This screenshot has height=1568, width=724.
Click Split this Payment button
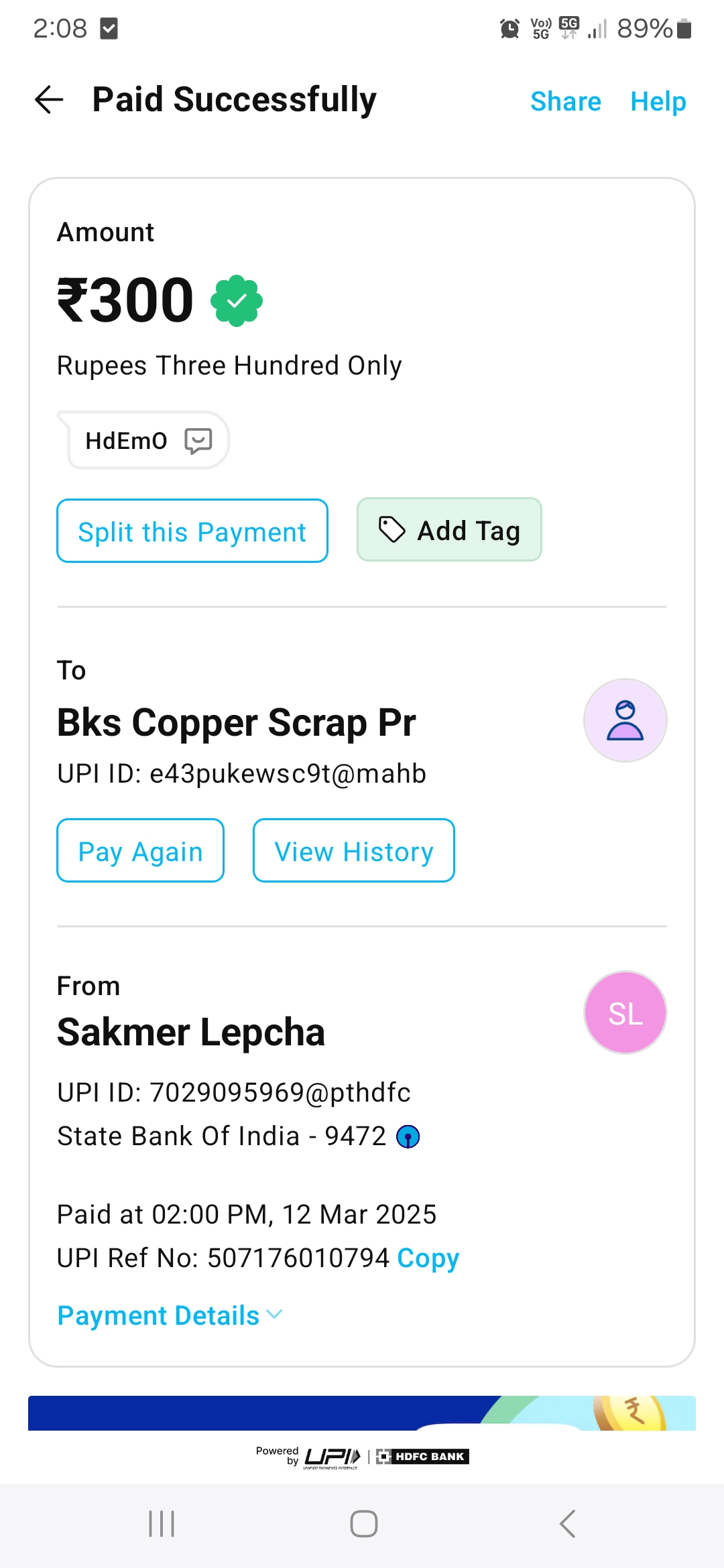(192, 531)
